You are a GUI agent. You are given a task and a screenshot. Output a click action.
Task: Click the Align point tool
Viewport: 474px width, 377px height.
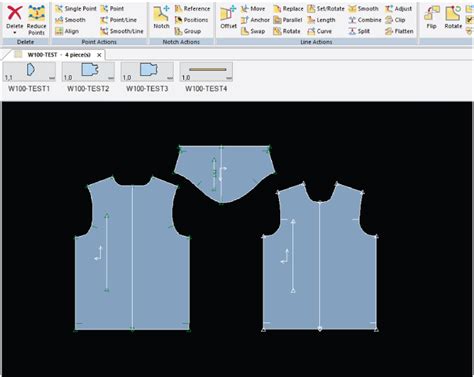(x=67, y=31)
